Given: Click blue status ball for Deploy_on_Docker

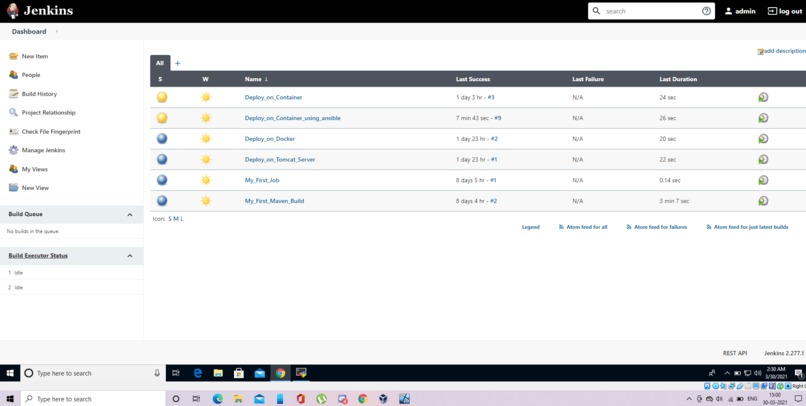Looking at the screenshot, I should tap(162, 139).
